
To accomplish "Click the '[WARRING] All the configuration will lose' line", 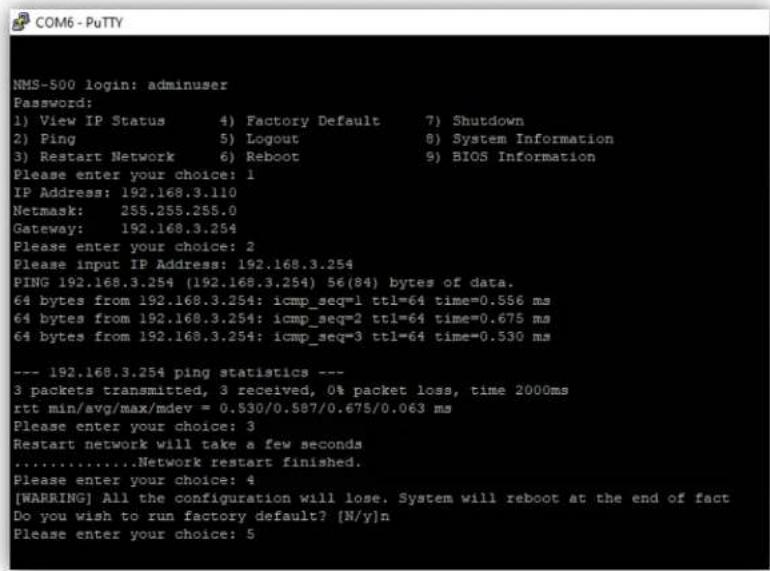I will click(x=372, y=498).
